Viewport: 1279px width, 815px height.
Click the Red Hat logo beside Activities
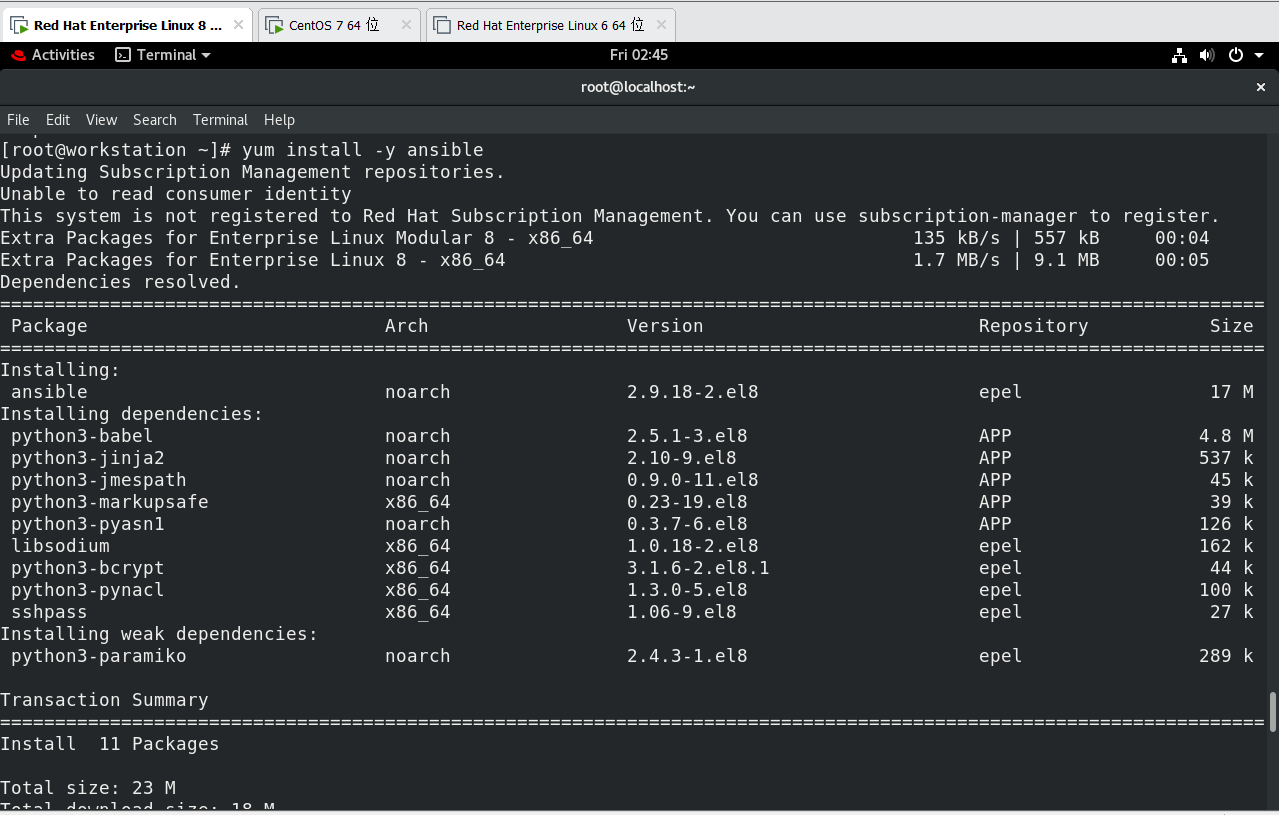click(18, 55)
